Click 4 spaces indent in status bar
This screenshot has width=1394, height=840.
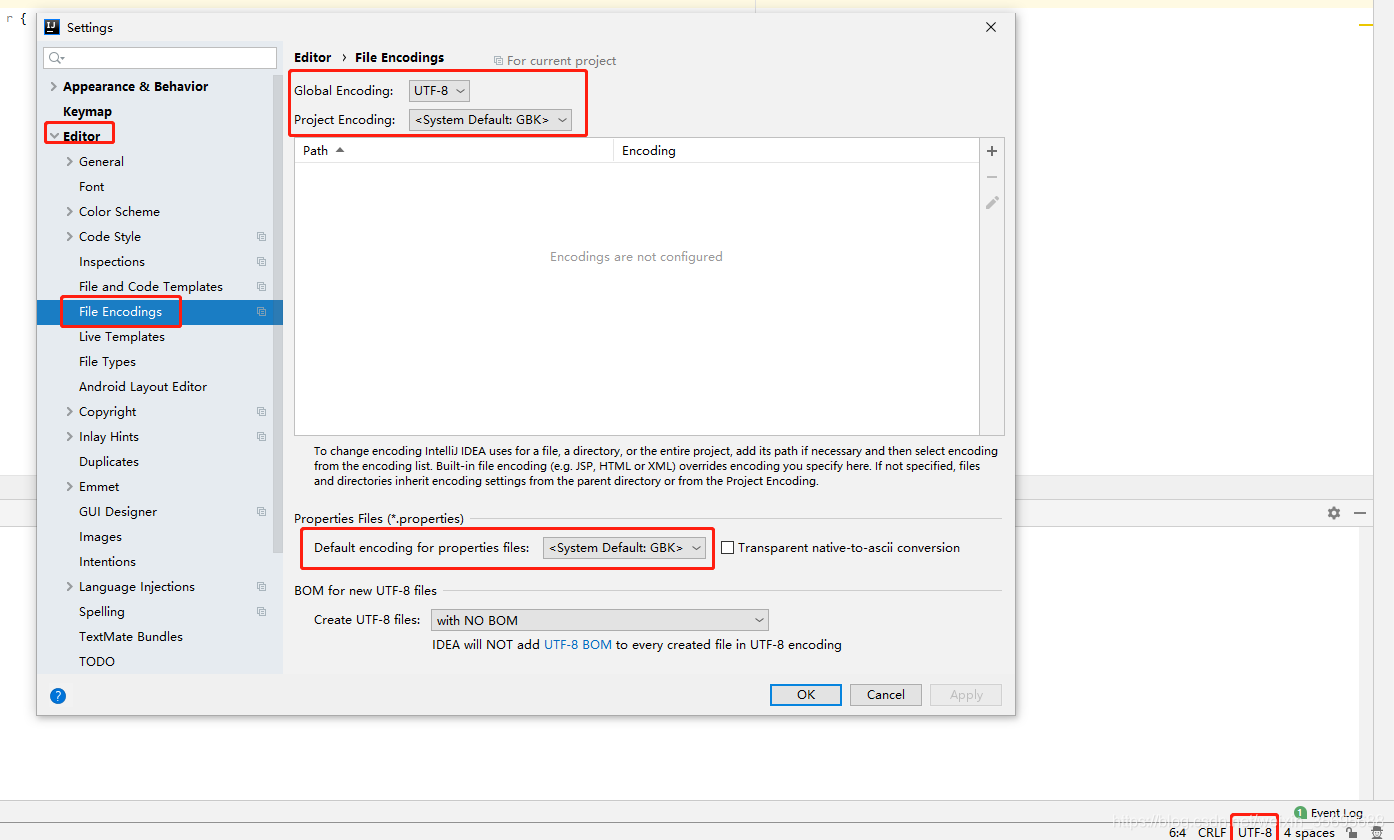(x=1309, y=832)
